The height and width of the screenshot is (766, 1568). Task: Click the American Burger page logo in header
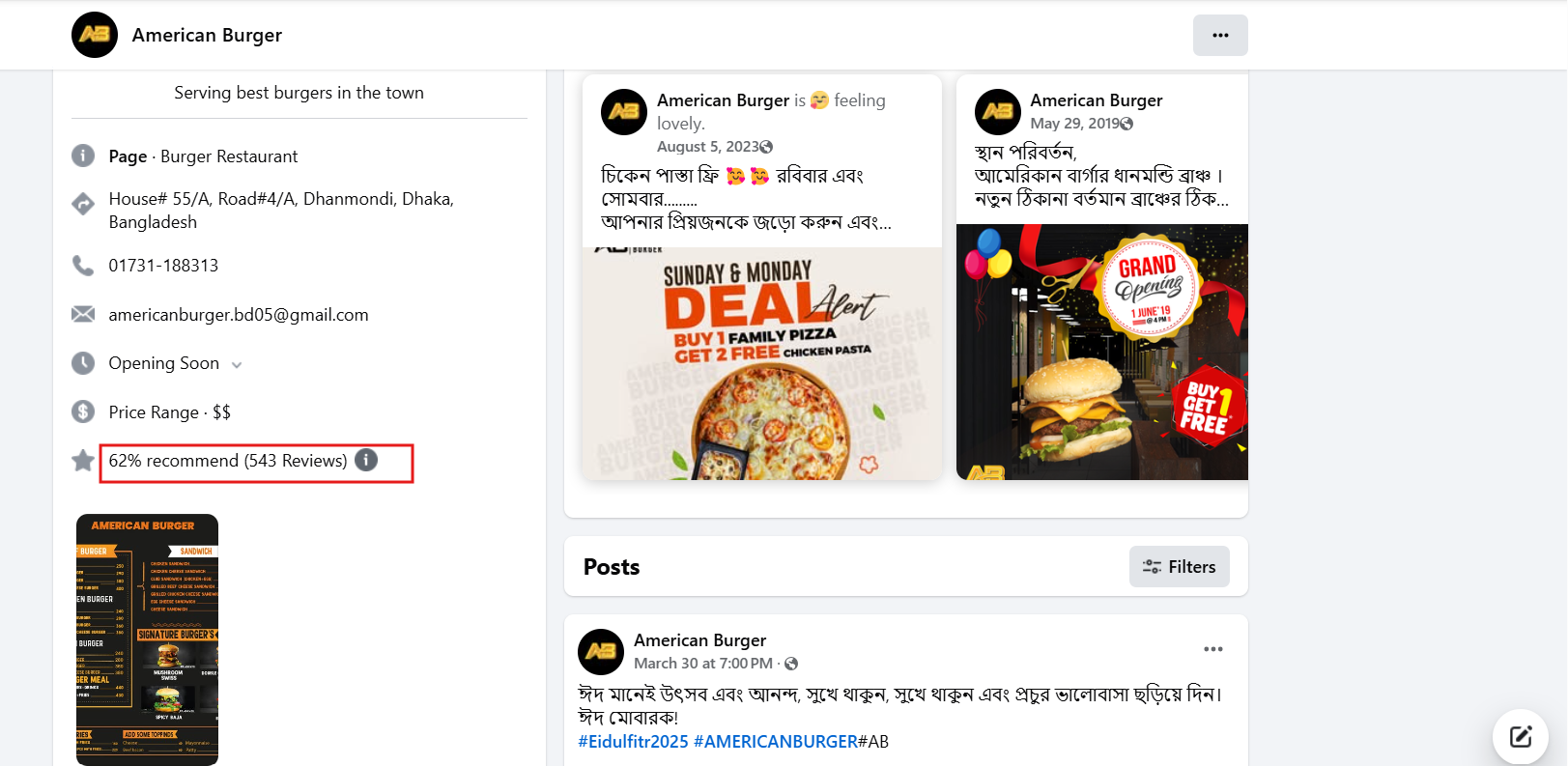tap(95, 35)
